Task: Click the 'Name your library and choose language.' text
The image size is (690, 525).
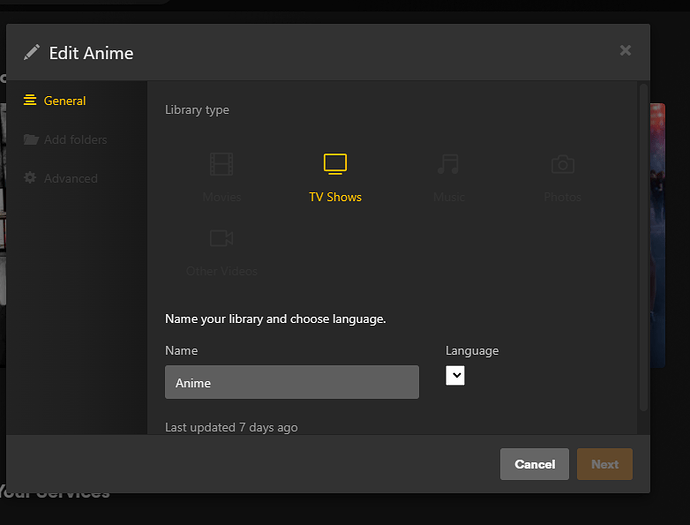Action: pos(275,319)
